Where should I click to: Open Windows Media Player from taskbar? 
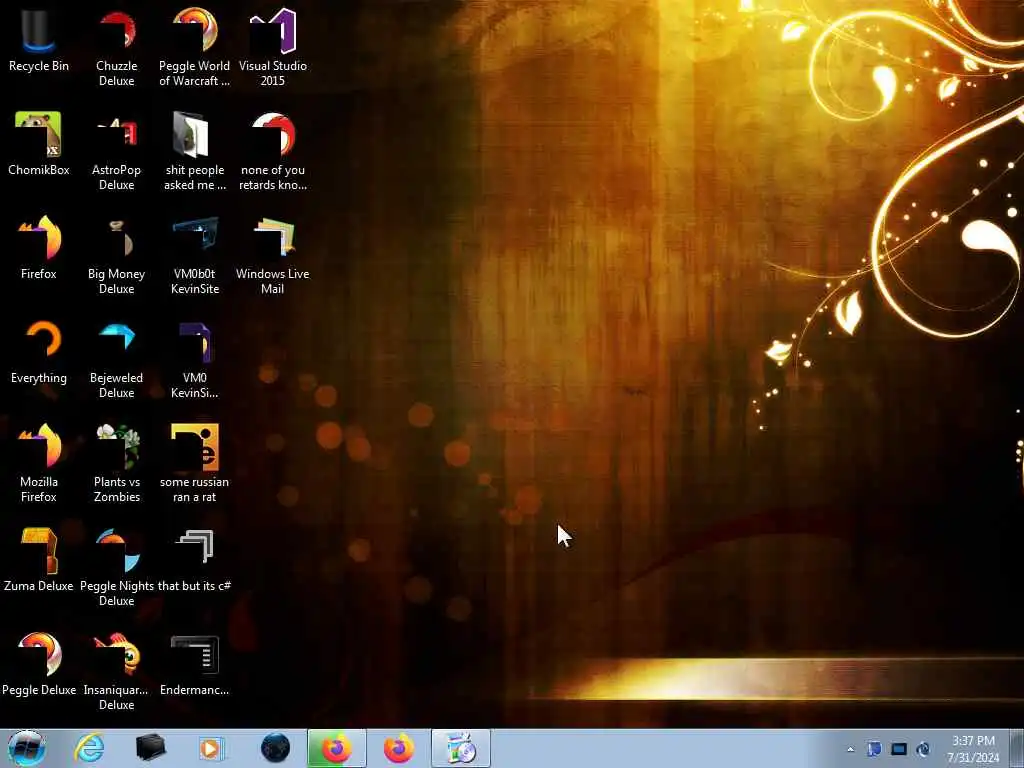pos(211,748)
